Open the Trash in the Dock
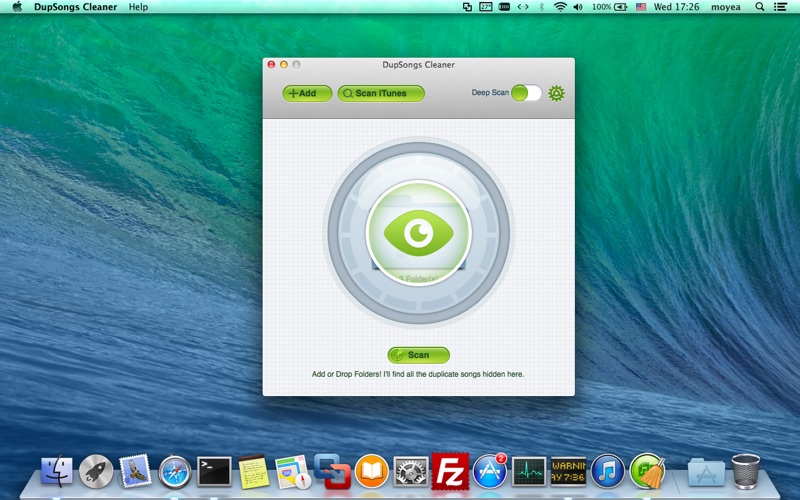 pyautogui.click(x=745, y=471)
